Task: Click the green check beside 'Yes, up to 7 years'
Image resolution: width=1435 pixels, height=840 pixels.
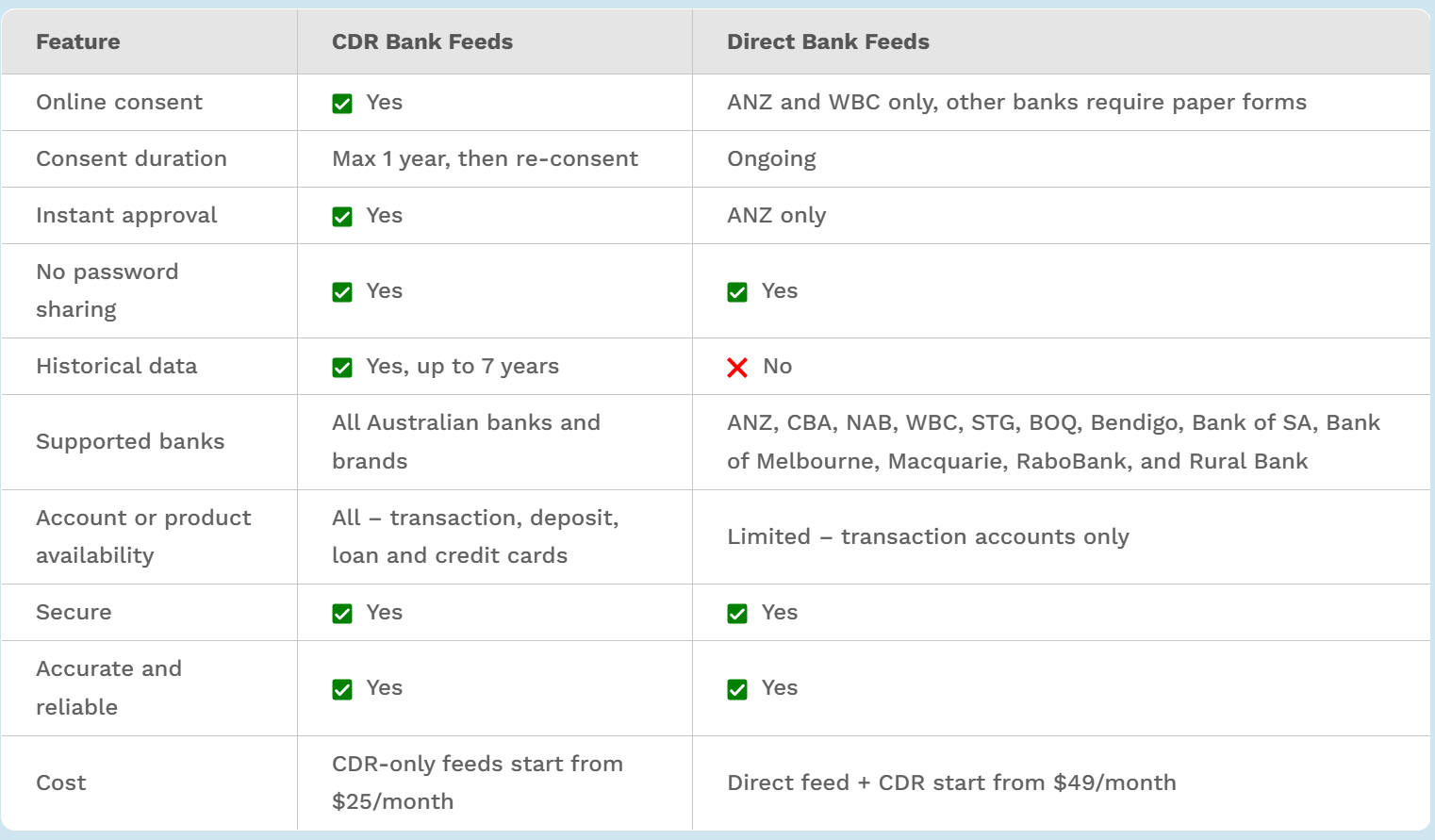Action: click(342, 368)
